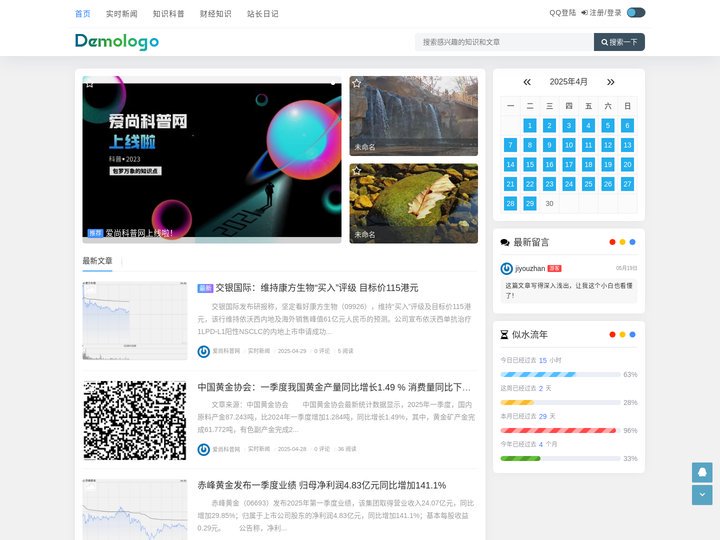Click the 28% week progress bar
The image size is (720, 540).
(560, 403)
